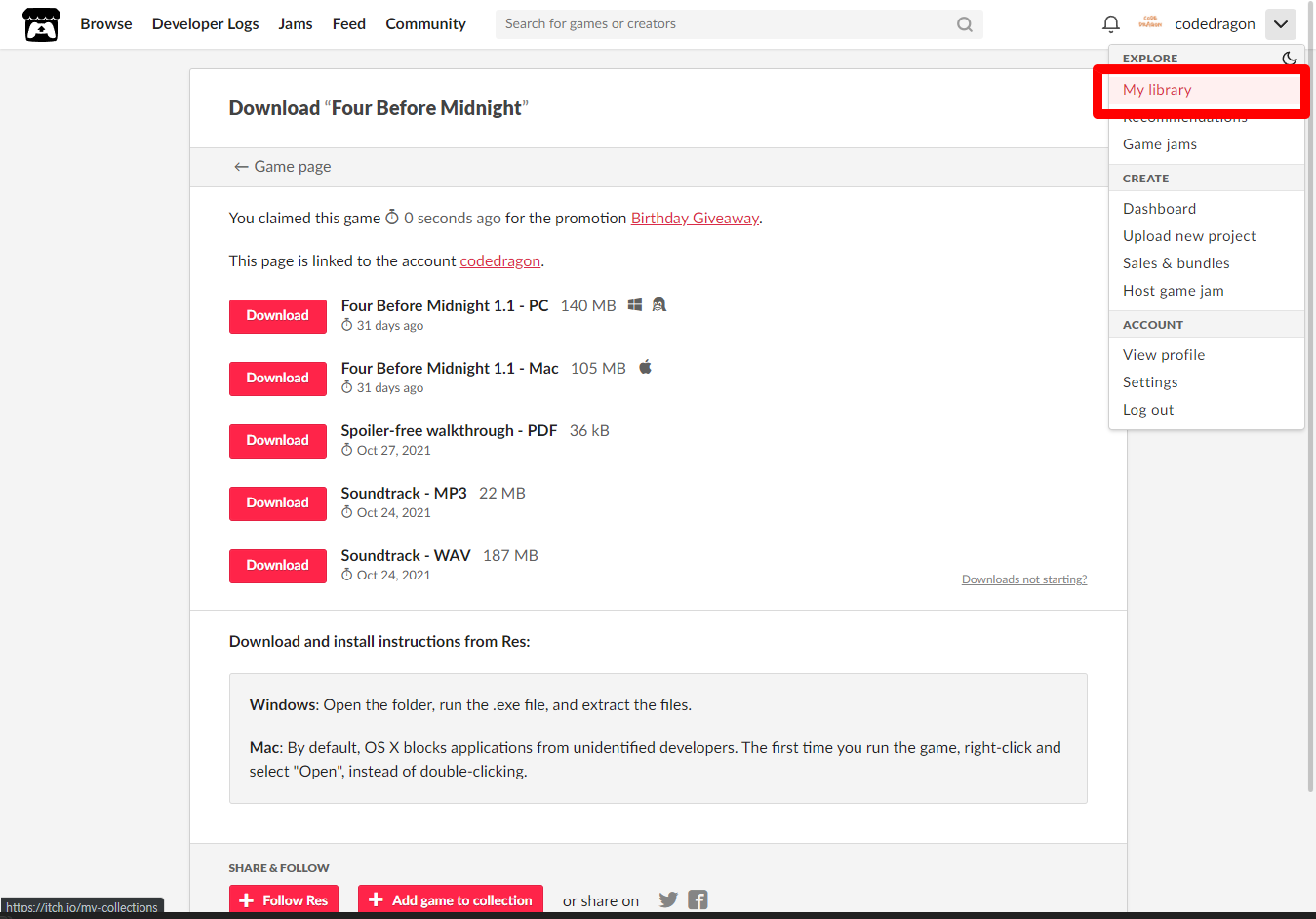Go back to Game page

(x=282, y=167)
